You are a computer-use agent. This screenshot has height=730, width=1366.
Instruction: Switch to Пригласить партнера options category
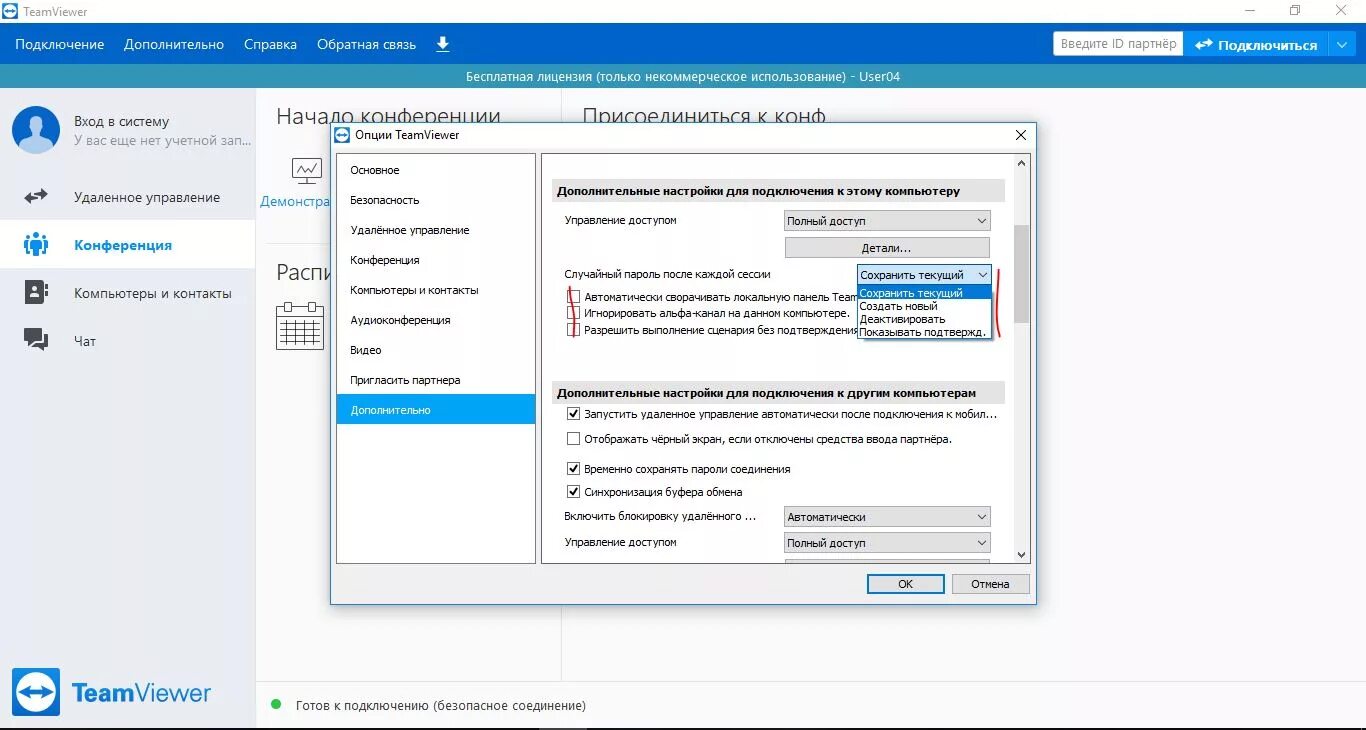pyautogui.click(x=436, y=380)
